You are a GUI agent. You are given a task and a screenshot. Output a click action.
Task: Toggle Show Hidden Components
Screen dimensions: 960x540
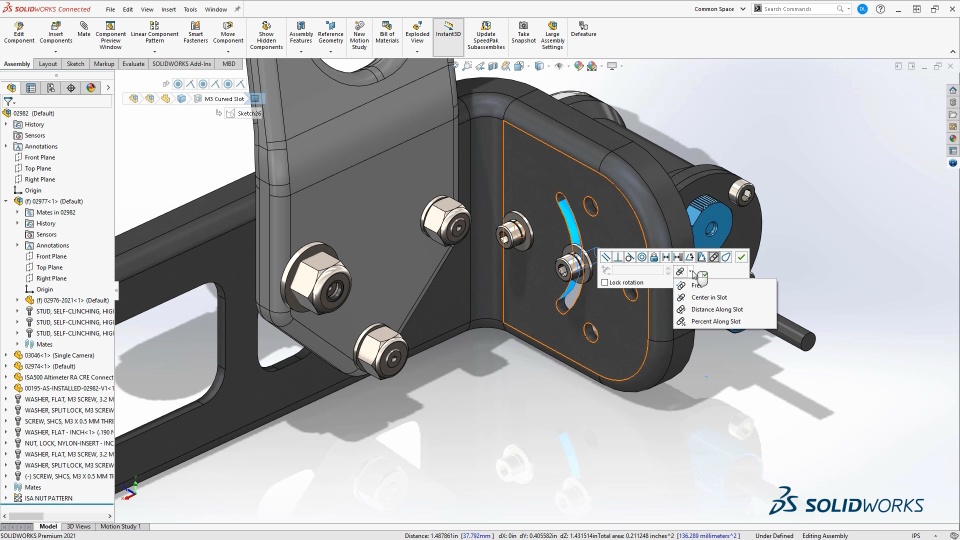click(x=266, y=29)
